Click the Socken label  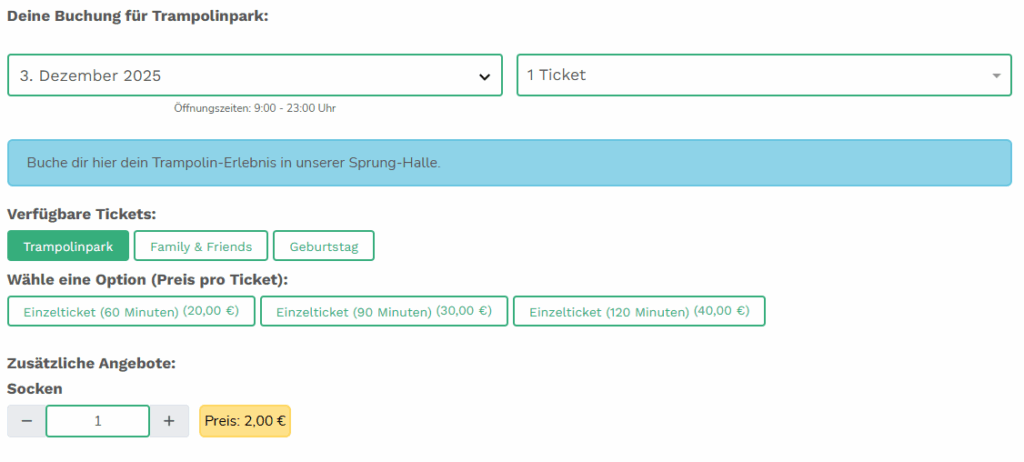tap(35, 388)
